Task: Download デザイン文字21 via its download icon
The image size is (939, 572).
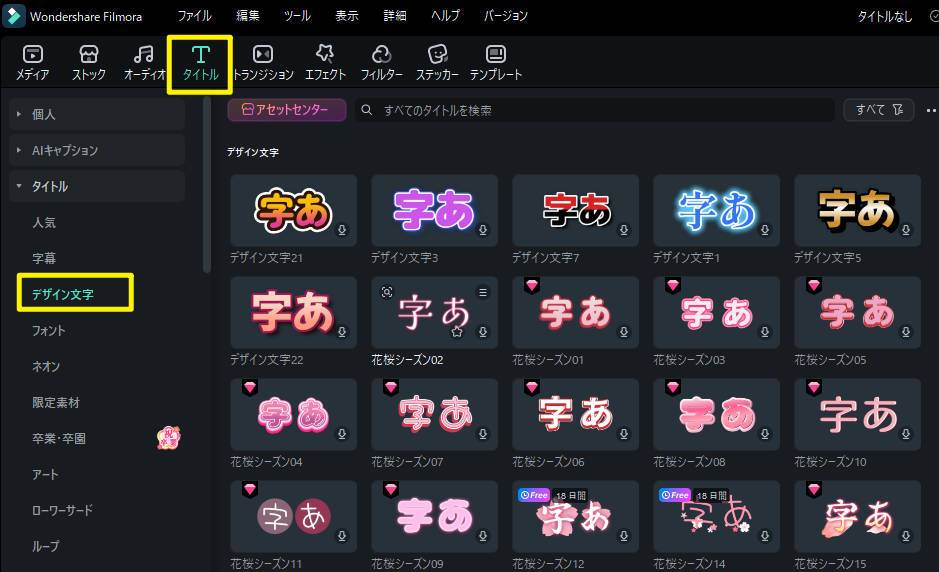Action: pos(342,230)
